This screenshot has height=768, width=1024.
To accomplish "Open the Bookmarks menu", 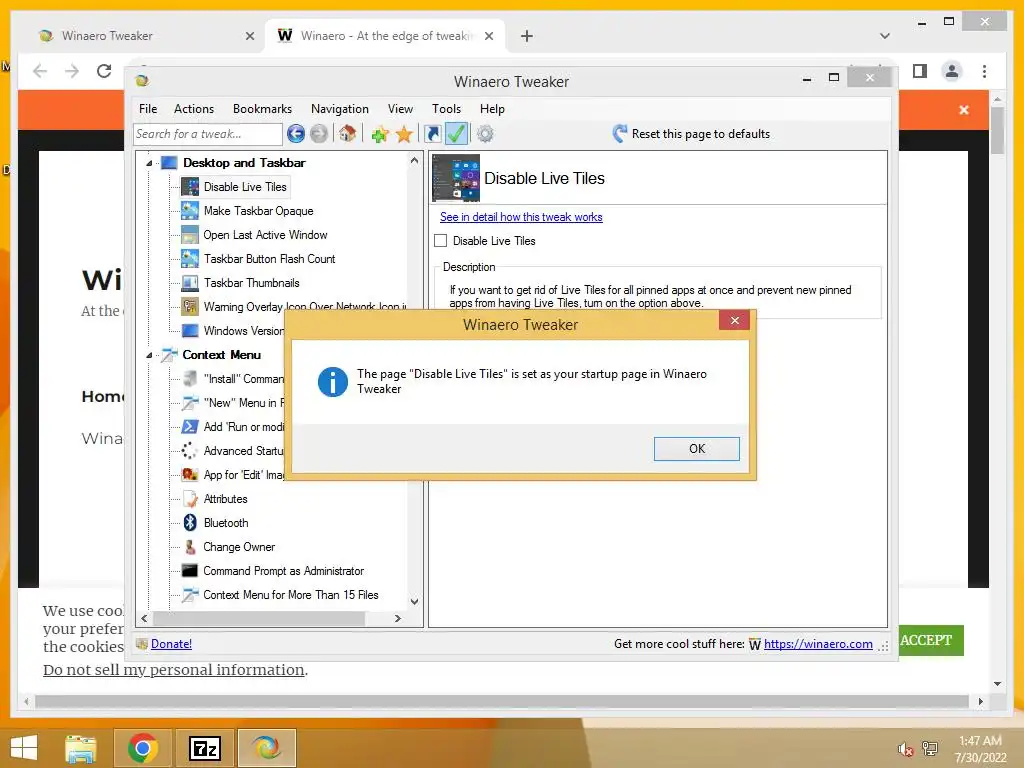I will click(x=263, y=109).
